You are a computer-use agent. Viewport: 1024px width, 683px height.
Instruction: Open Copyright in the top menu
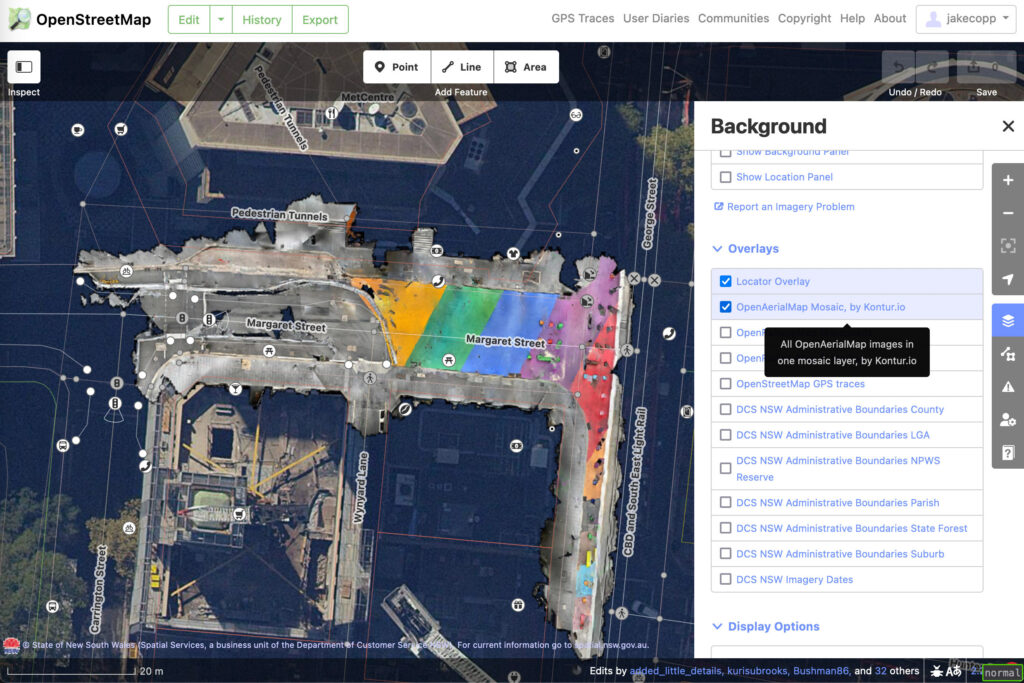pyautogui.click(x=804, y=18)
